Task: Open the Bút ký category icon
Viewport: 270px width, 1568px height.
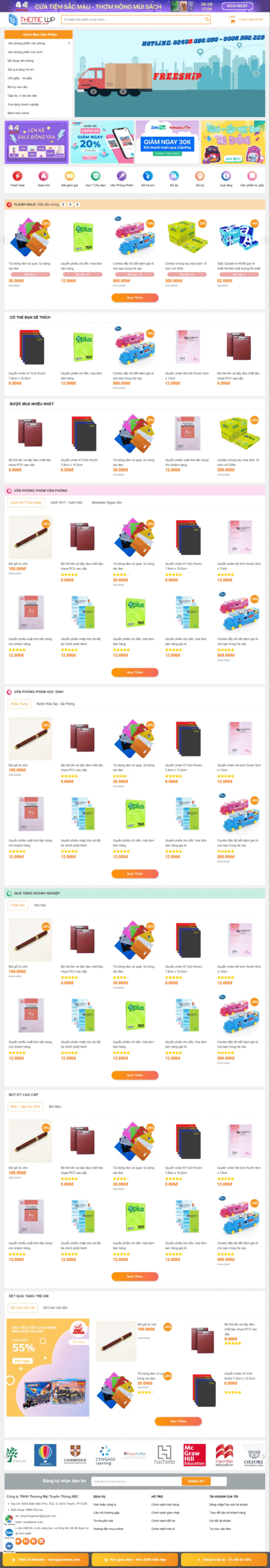Action: pos(199,176)
